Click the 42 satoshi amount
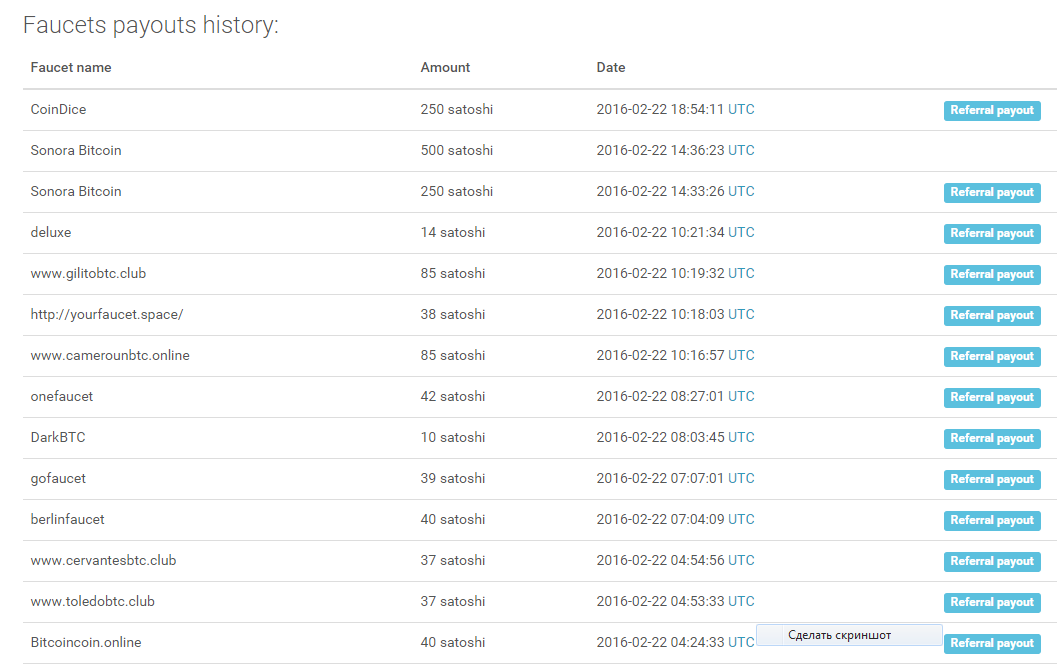The width and height of the screenshot is (1057, 664). (x=452, y=396)
